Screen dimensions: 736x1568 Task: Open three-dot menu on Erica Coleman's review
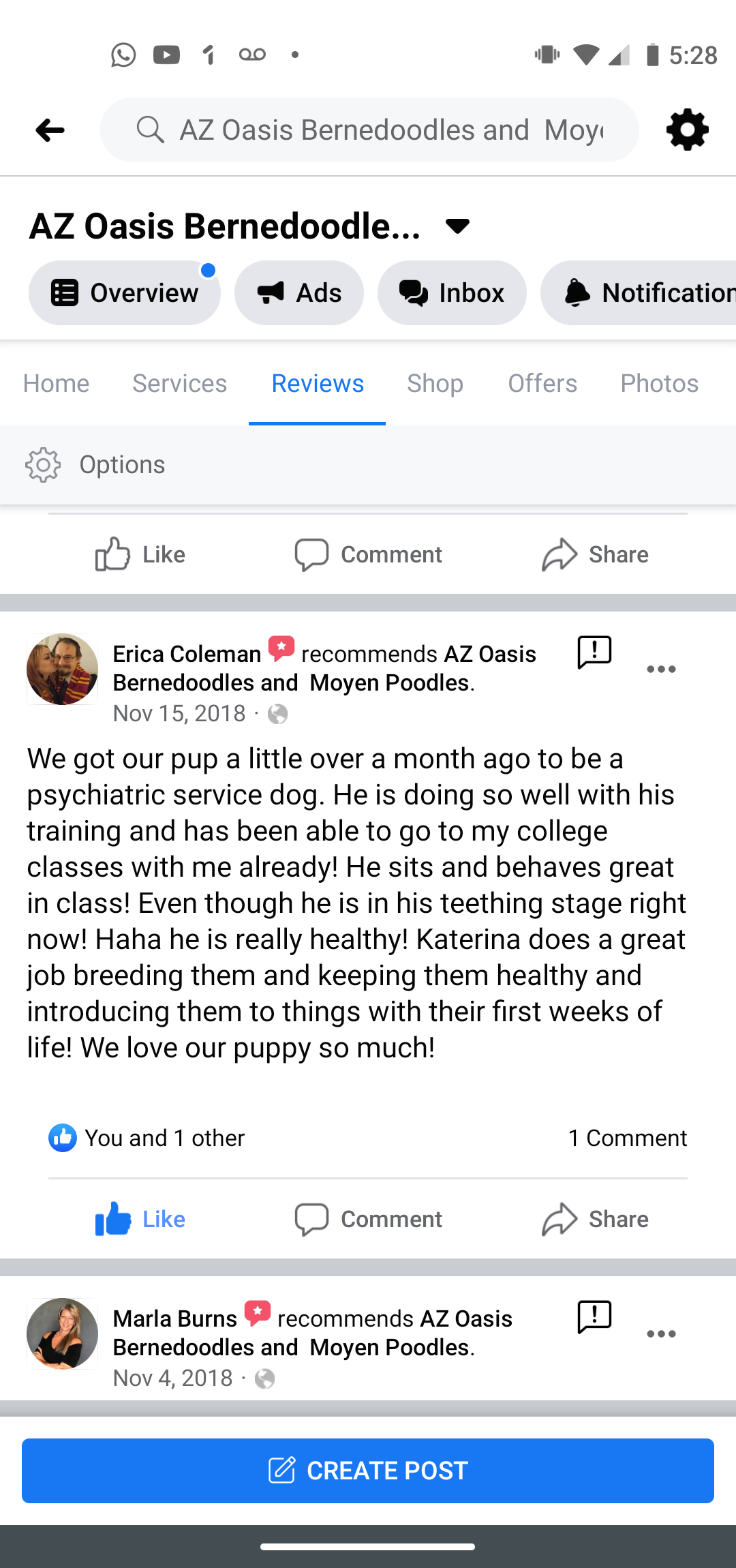click(661, 669)
